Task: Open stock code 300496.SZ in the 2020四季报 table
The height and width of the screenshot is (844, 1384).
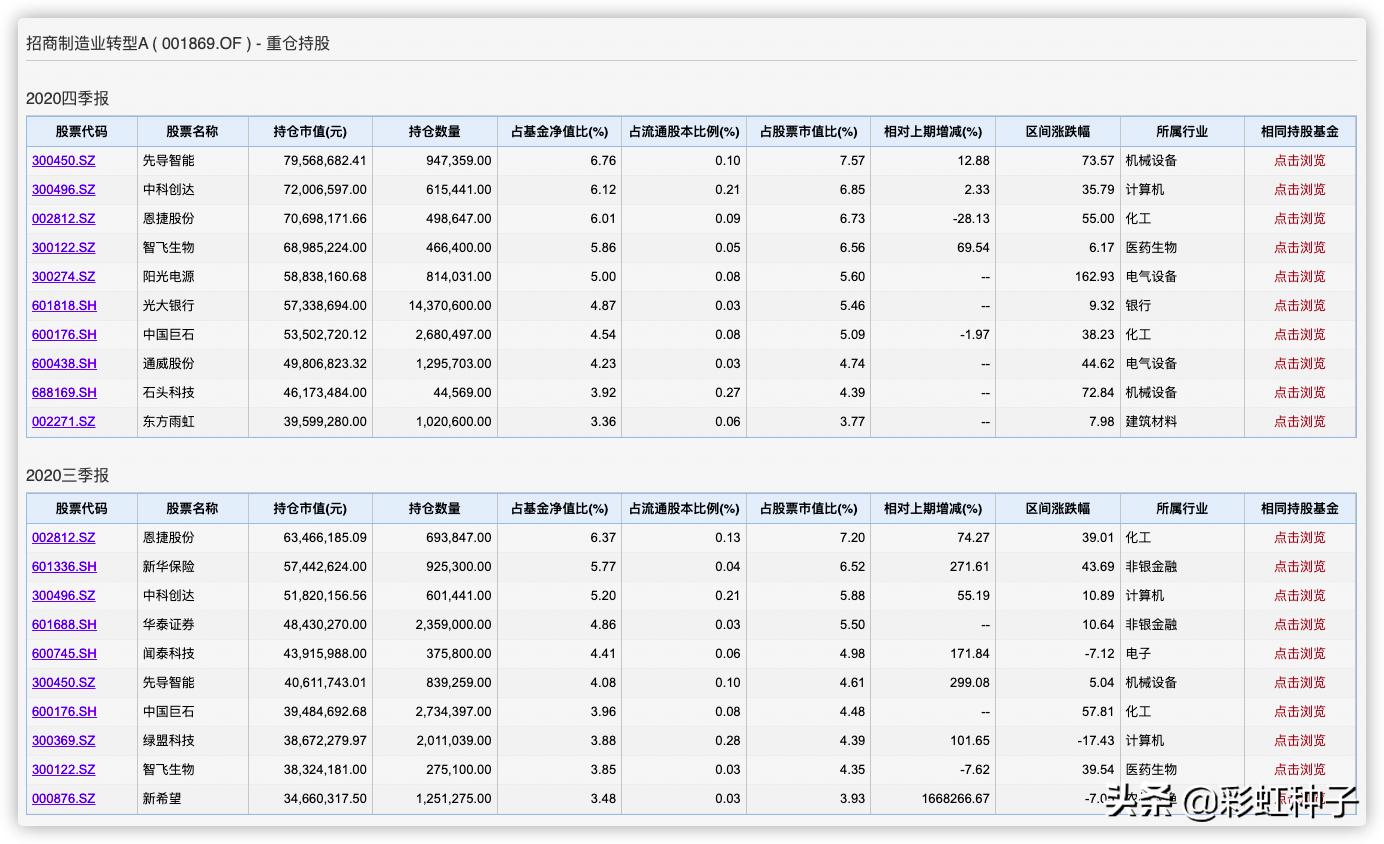Action: 63,189
